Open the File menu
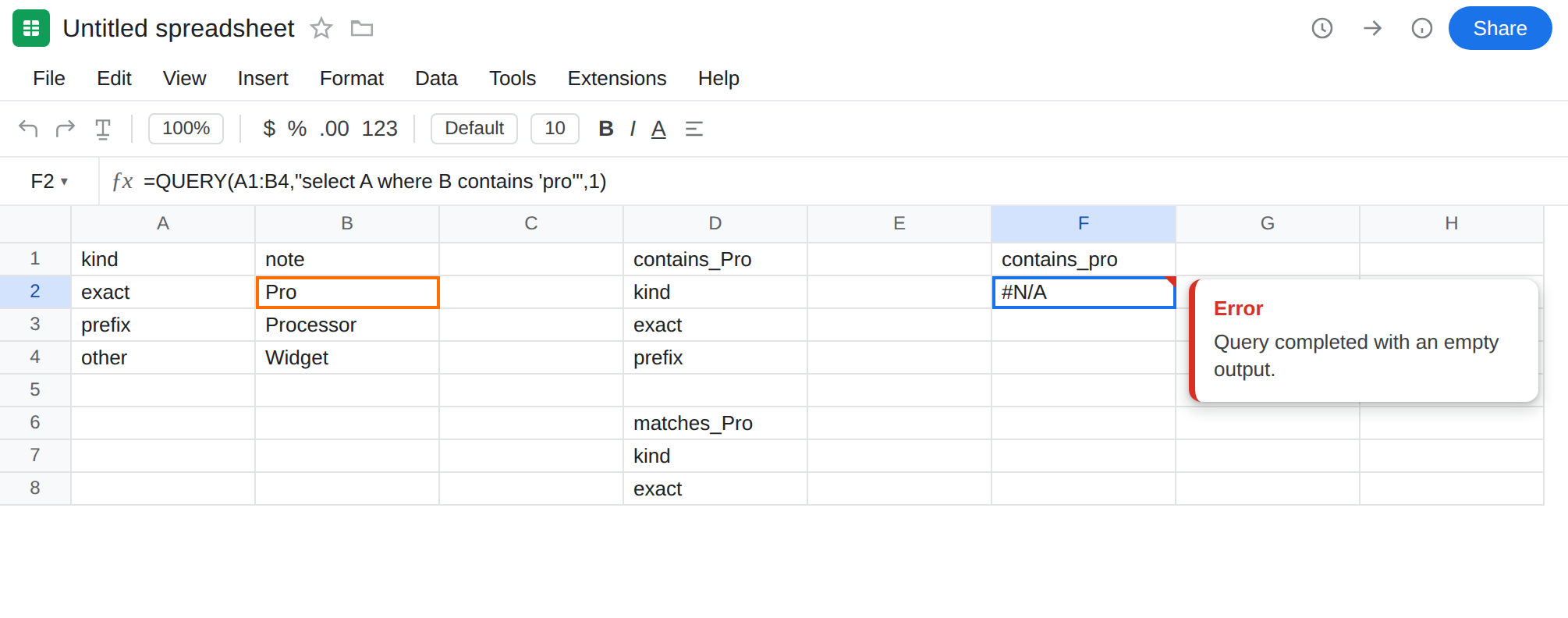The height and width of the screenshot is (618, 1568). tap(49, 78)
